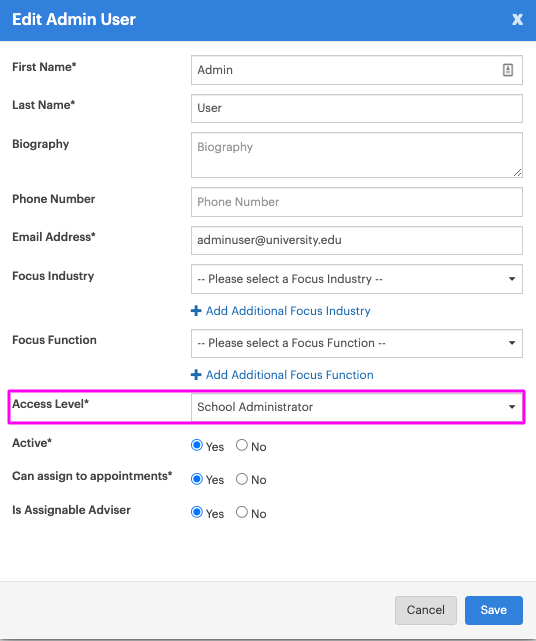Click the contact card icon in First Name field

point(507,70)
